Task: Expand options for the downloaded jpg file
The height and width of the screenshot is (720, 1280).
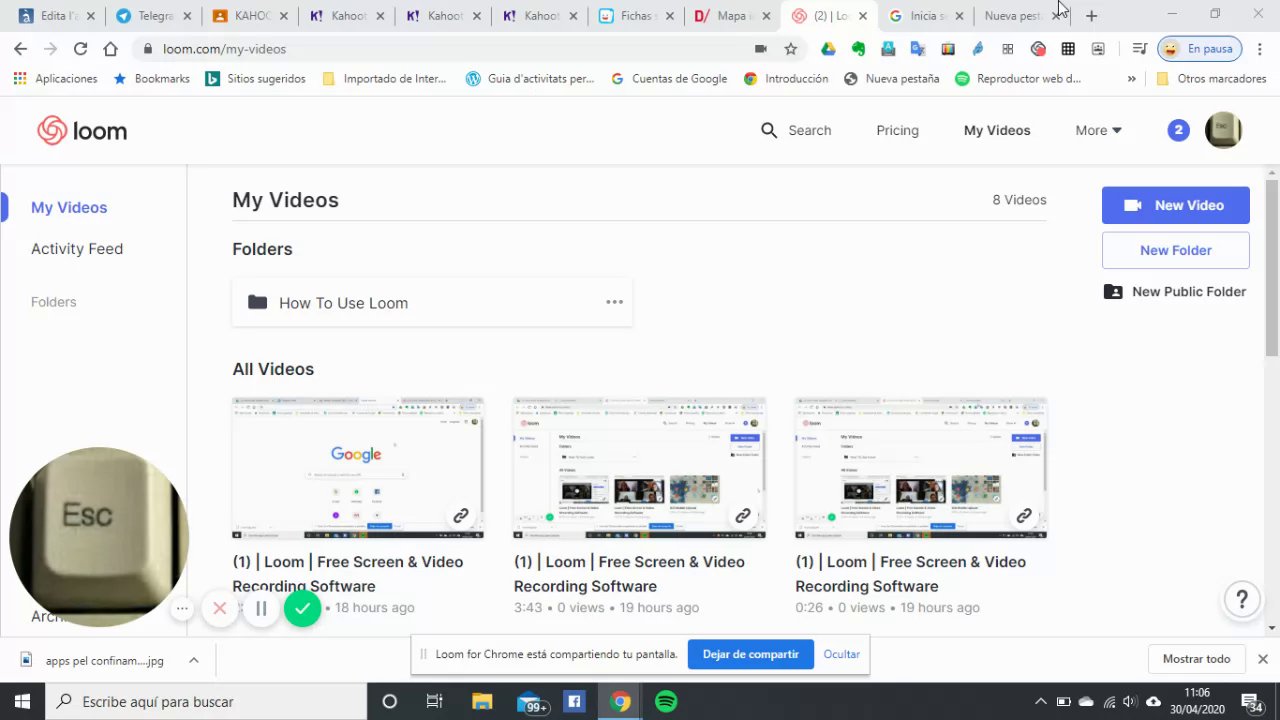Action: (194, 660)
